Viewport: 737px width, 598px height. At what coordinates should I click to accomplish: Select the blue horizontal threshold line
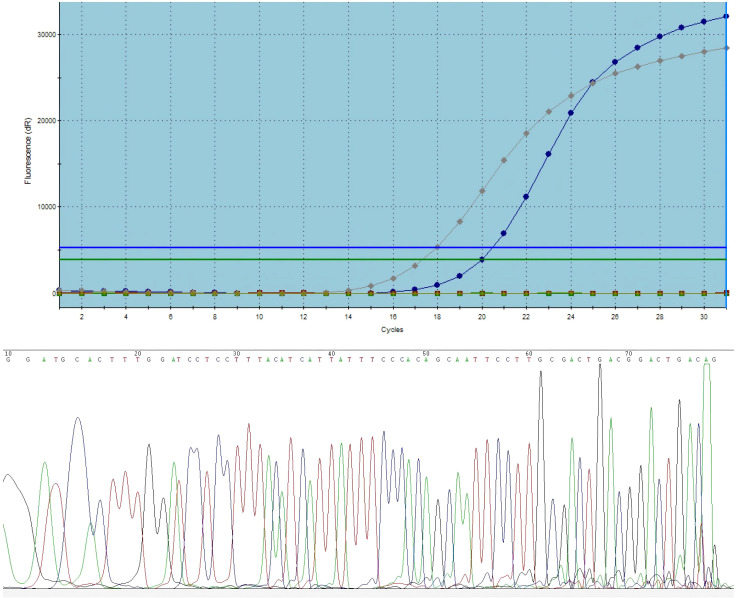pos(393,247)
